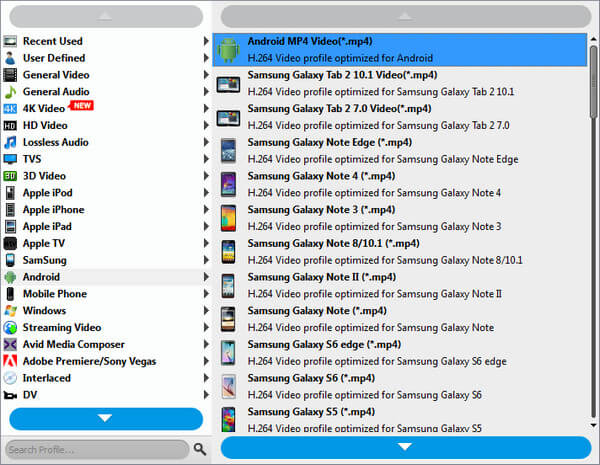Open the General Audio category

pyautogui.click(x=106, y=92)
